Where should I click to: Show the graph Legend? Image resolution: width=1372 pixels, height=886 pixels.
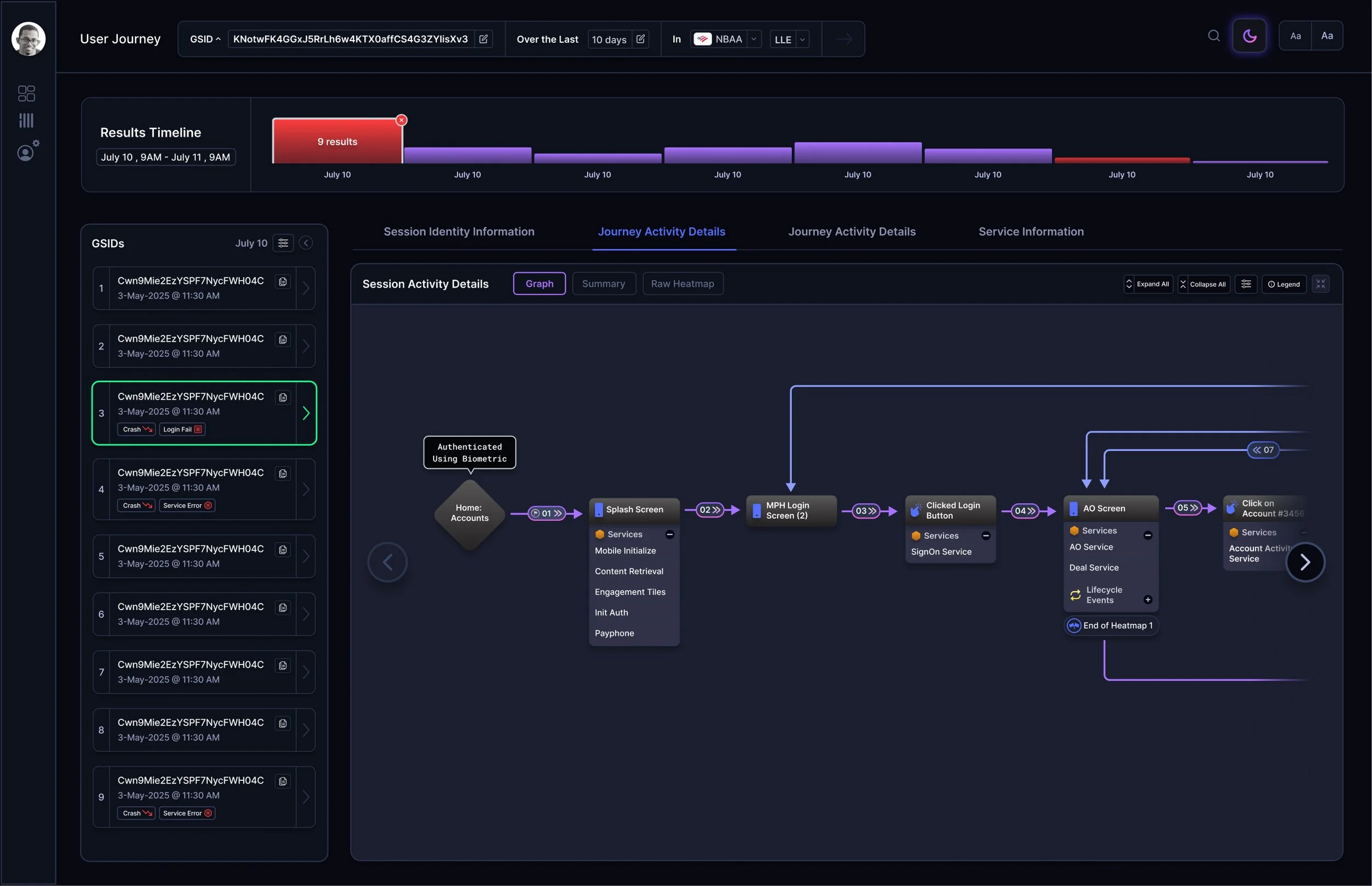coord(1284,284)
